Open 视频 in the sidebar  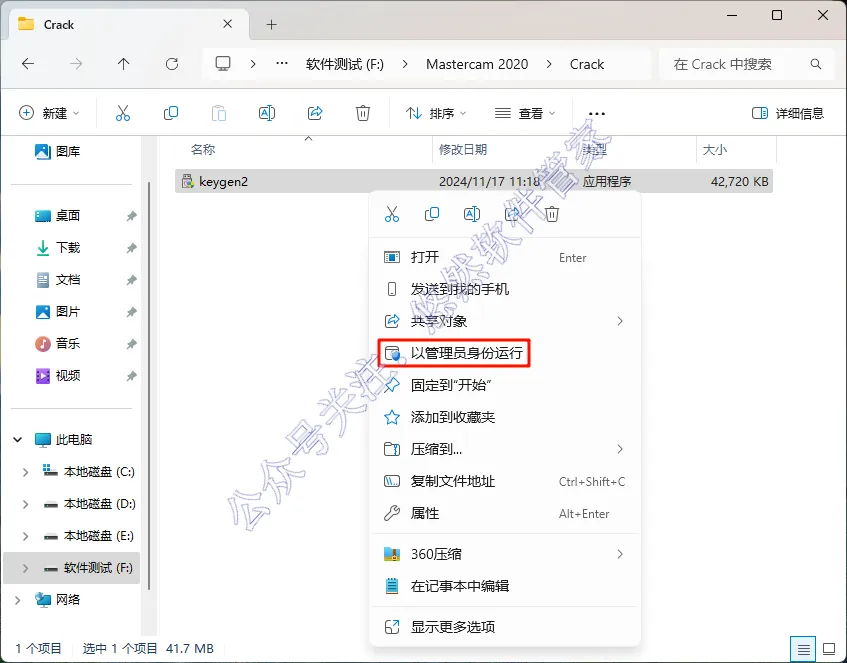coord(57,376)
